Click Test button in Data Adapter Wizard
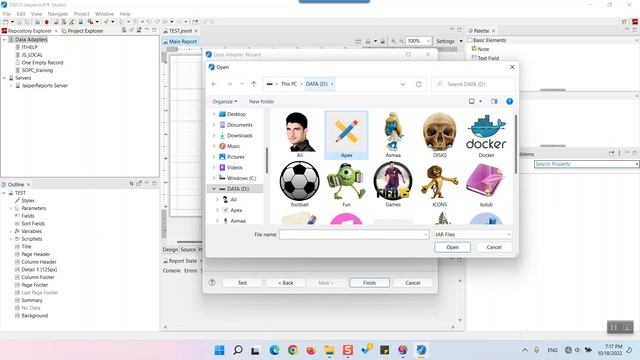This screenshot has width=640, height=360. 242,283
